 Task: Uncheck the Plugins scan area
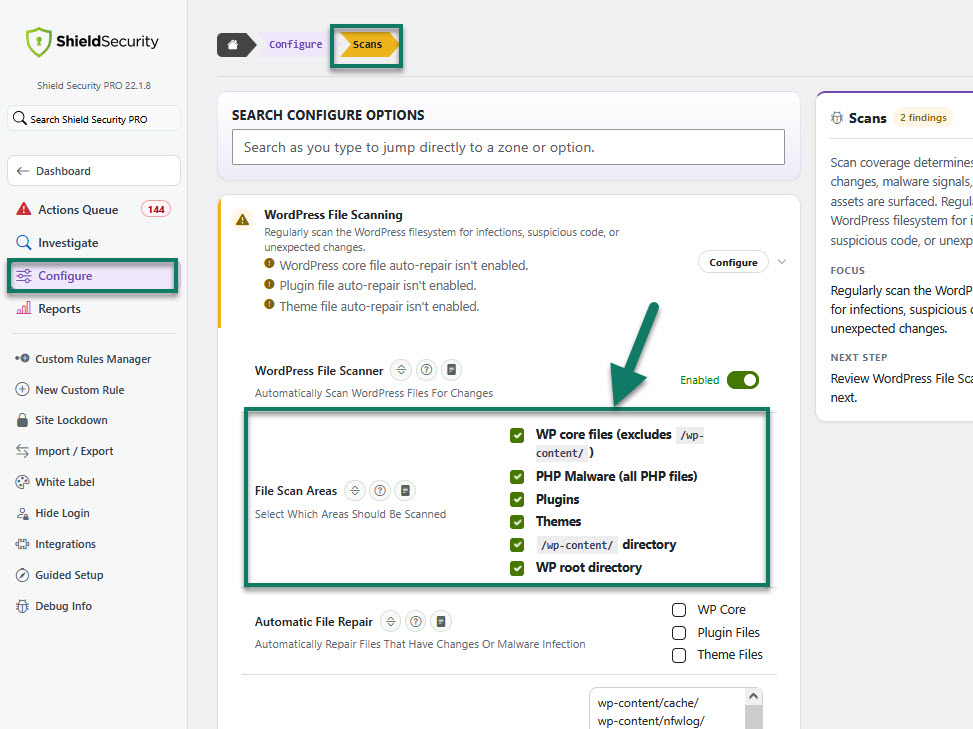pyautogui.click(x=517, y=499)
